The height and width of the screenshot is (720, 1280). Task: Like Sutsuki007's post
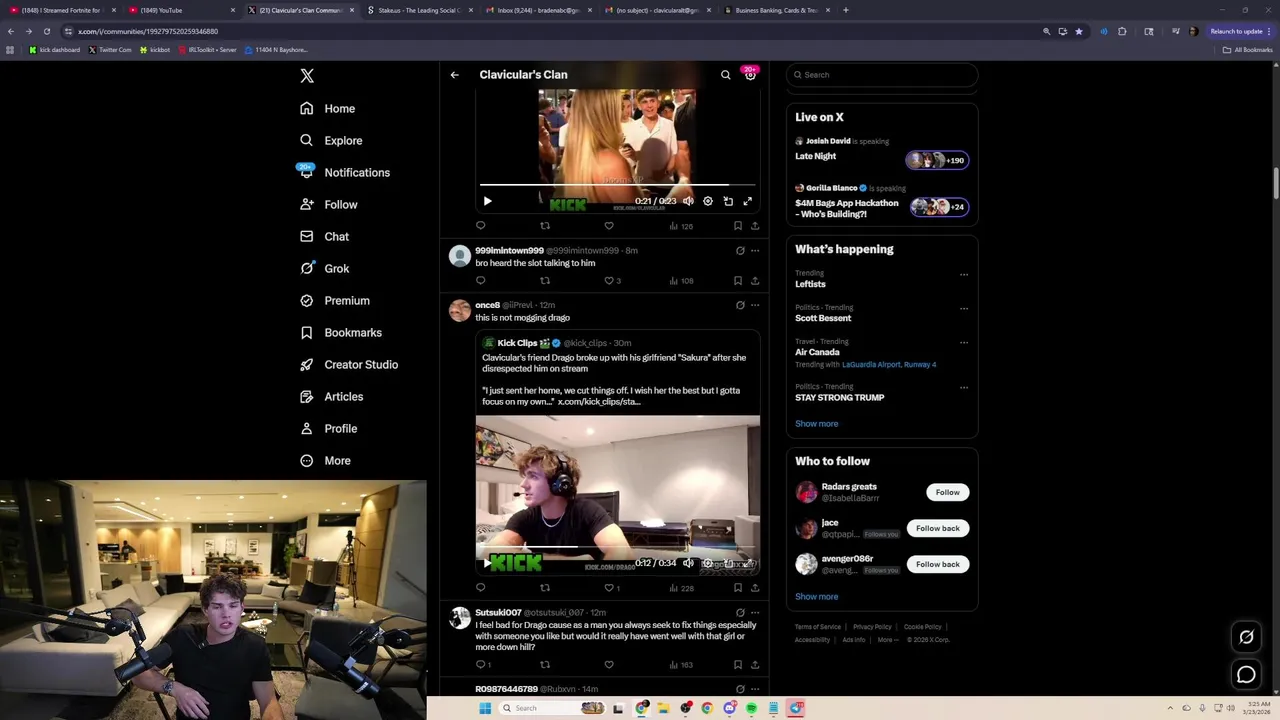609,664
